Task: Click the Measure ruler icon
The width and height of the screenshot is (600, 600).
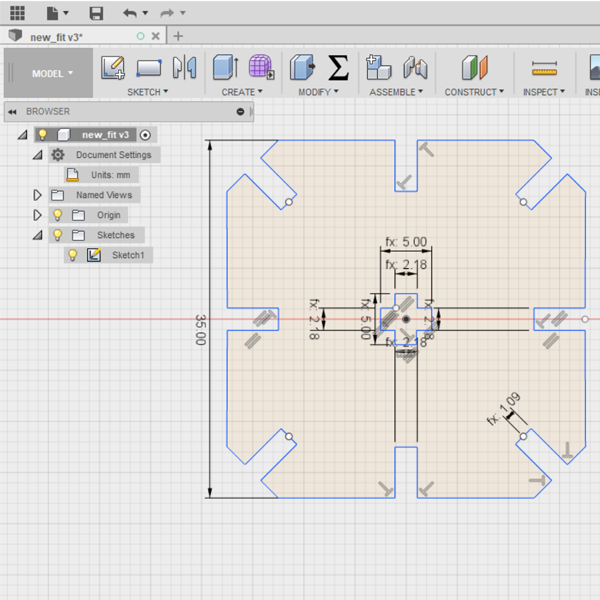Action: point(544,68)
